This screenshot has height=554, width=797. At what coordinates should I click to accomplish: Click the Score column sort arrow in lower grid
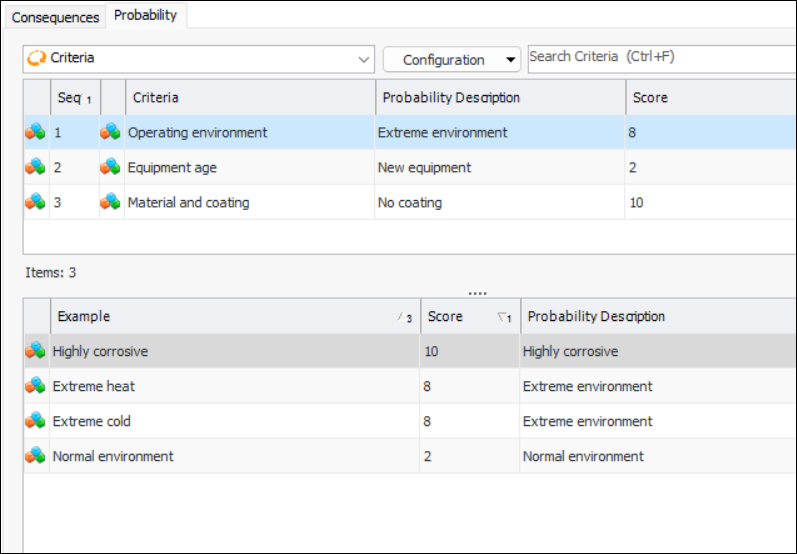click(504, 317)
